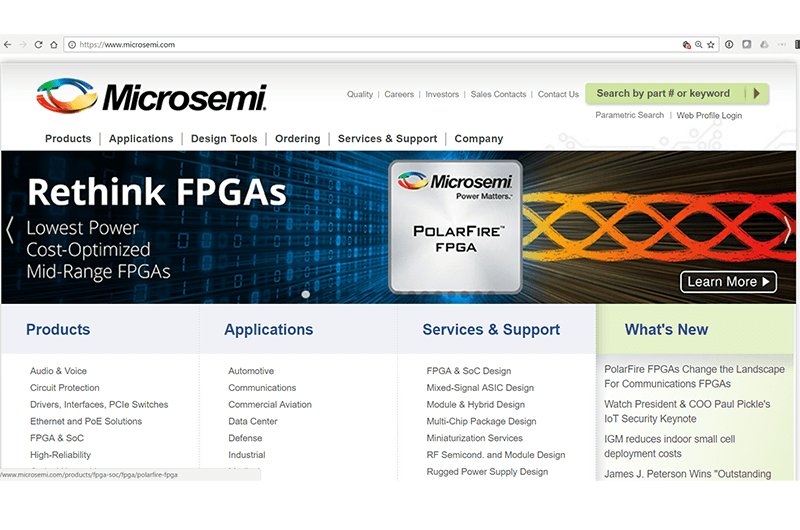Viewport: 800px width, 530px height.
Task: Open the Design Tools menu
Action: tap(224, 139)
